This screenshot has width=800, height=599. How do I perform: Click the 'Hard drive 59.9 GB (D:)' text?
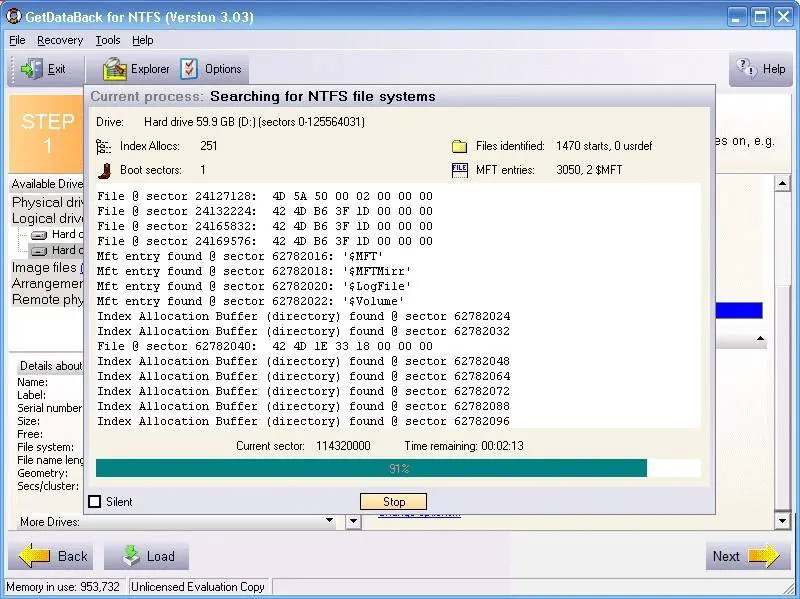254,122
